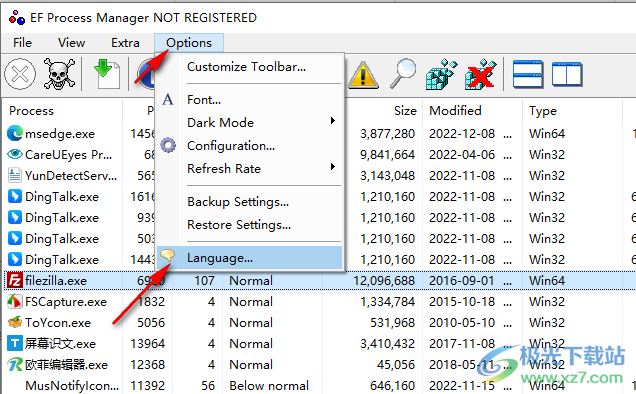Viewport: 636px width, 394px height.
Task: Open the Extra menu
Action: point(125,43)
